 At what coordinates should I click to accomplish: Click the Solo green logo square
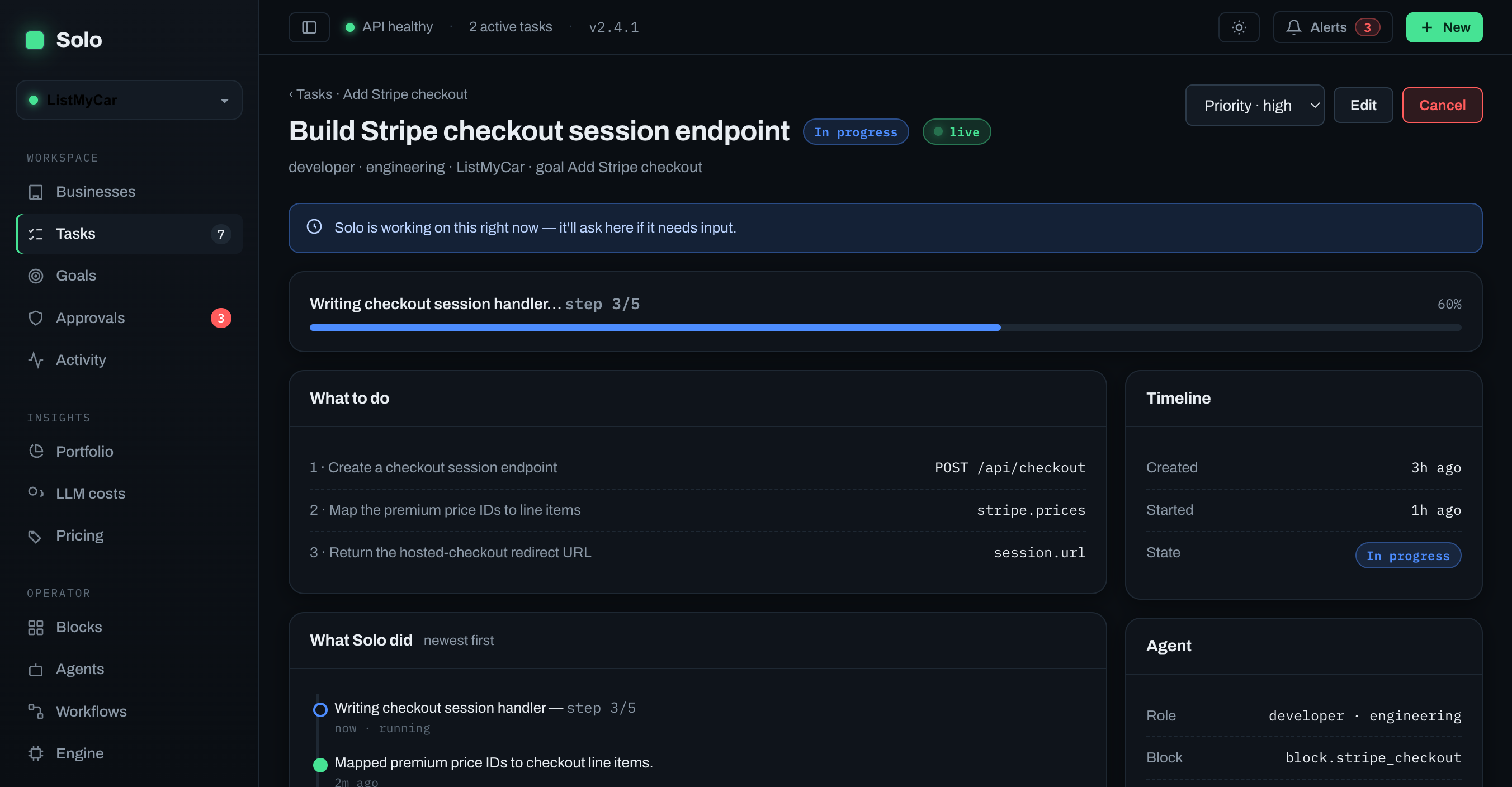pos(35,40)
